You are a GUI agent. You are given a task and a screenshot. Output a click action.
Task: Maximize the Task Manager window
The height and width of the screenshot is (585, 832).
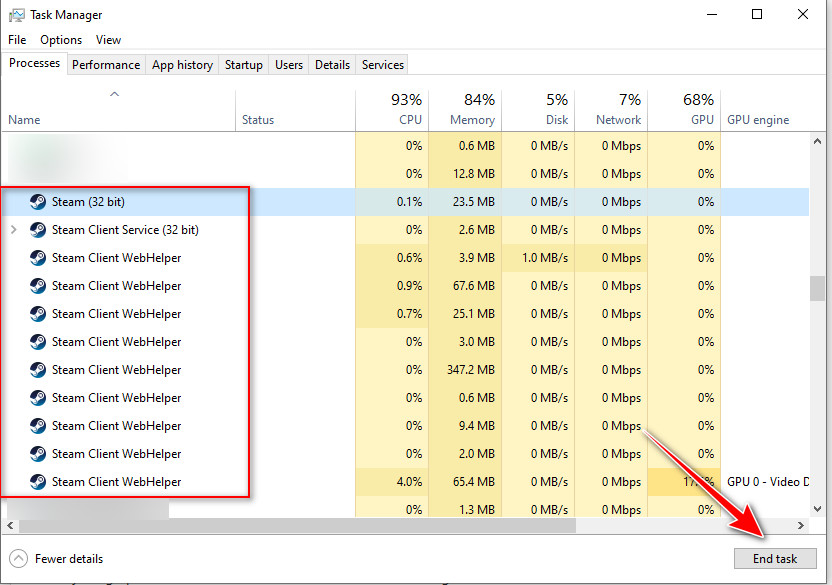tap(757, 14)
